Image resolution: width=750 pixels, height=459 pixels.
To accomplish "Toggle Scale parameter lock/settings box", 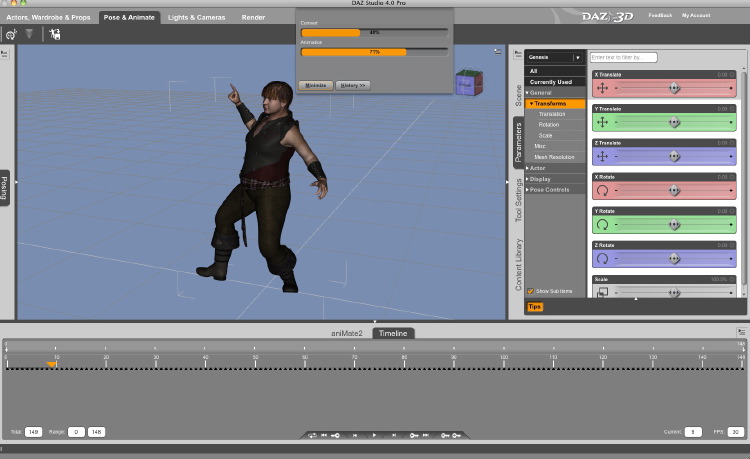I will click(x=732, y=279).
